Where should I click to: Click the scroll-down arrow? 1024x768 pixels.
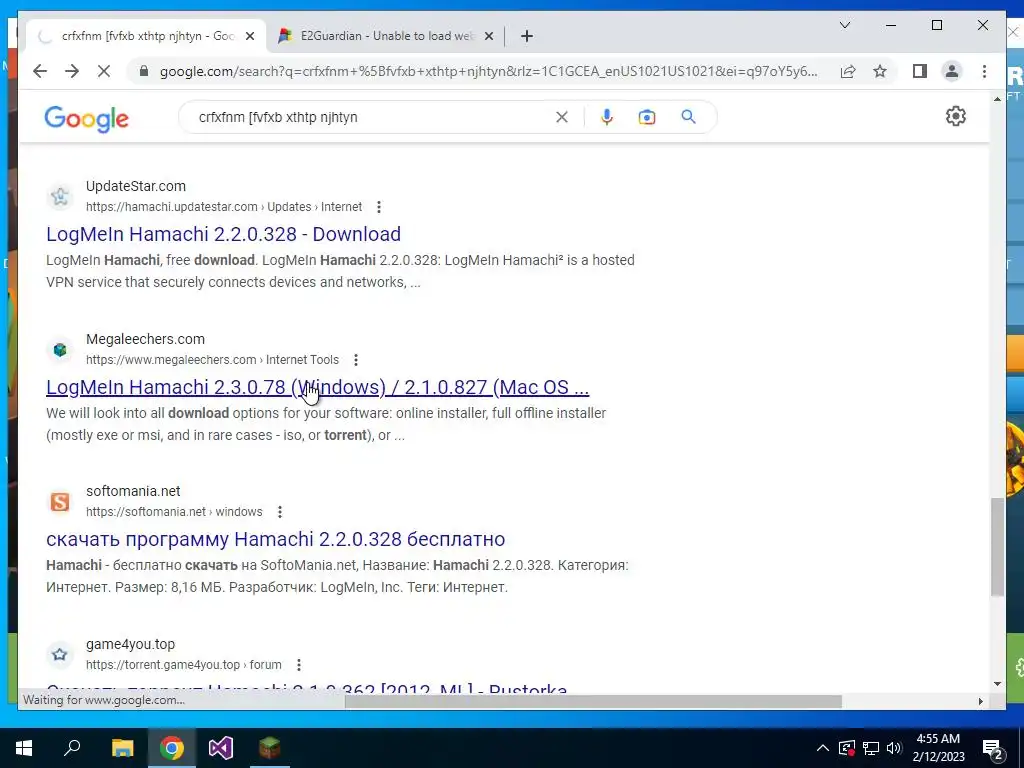[x=997, y=684]
